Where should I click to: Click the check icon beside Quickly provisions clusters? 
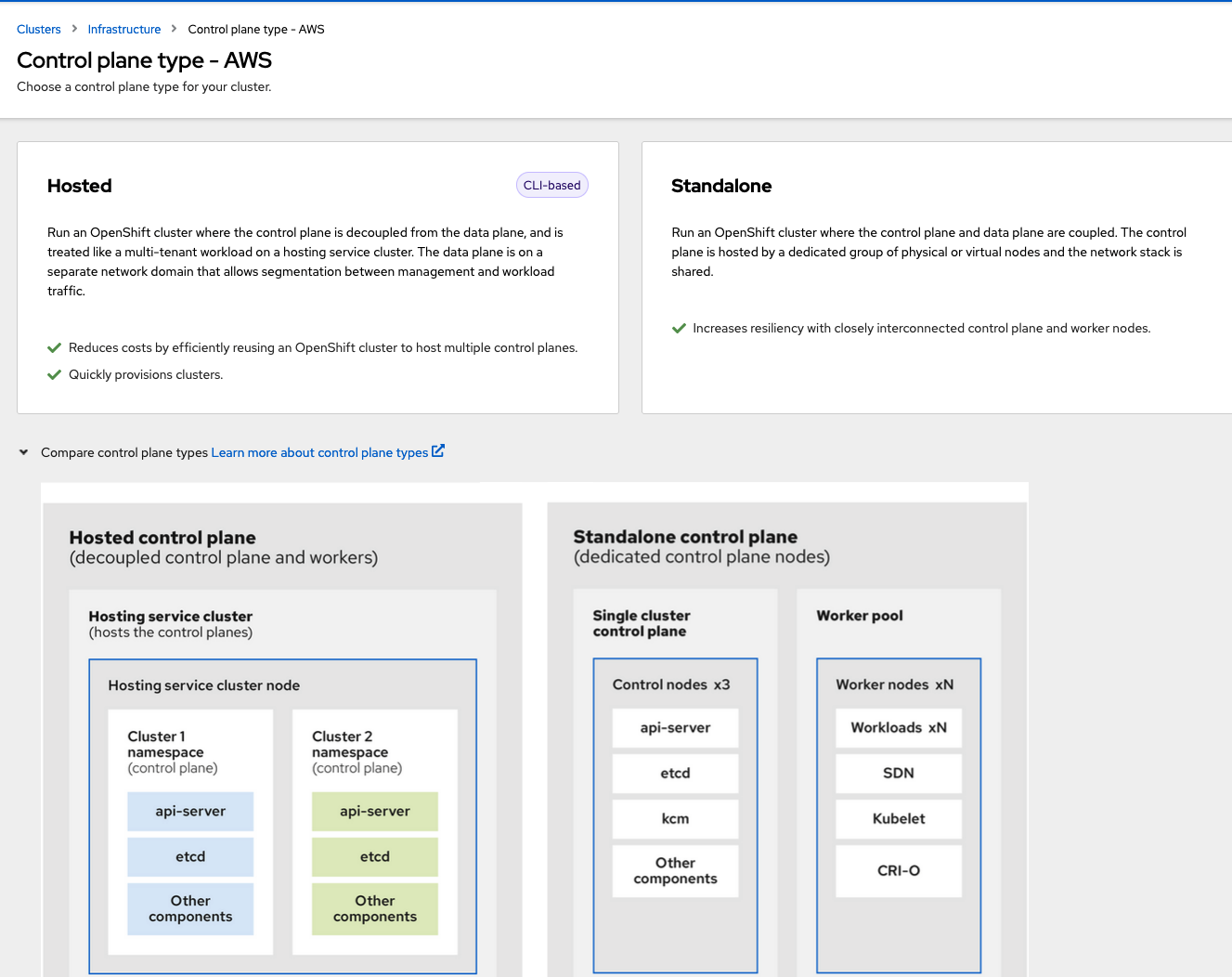point(54,375)
